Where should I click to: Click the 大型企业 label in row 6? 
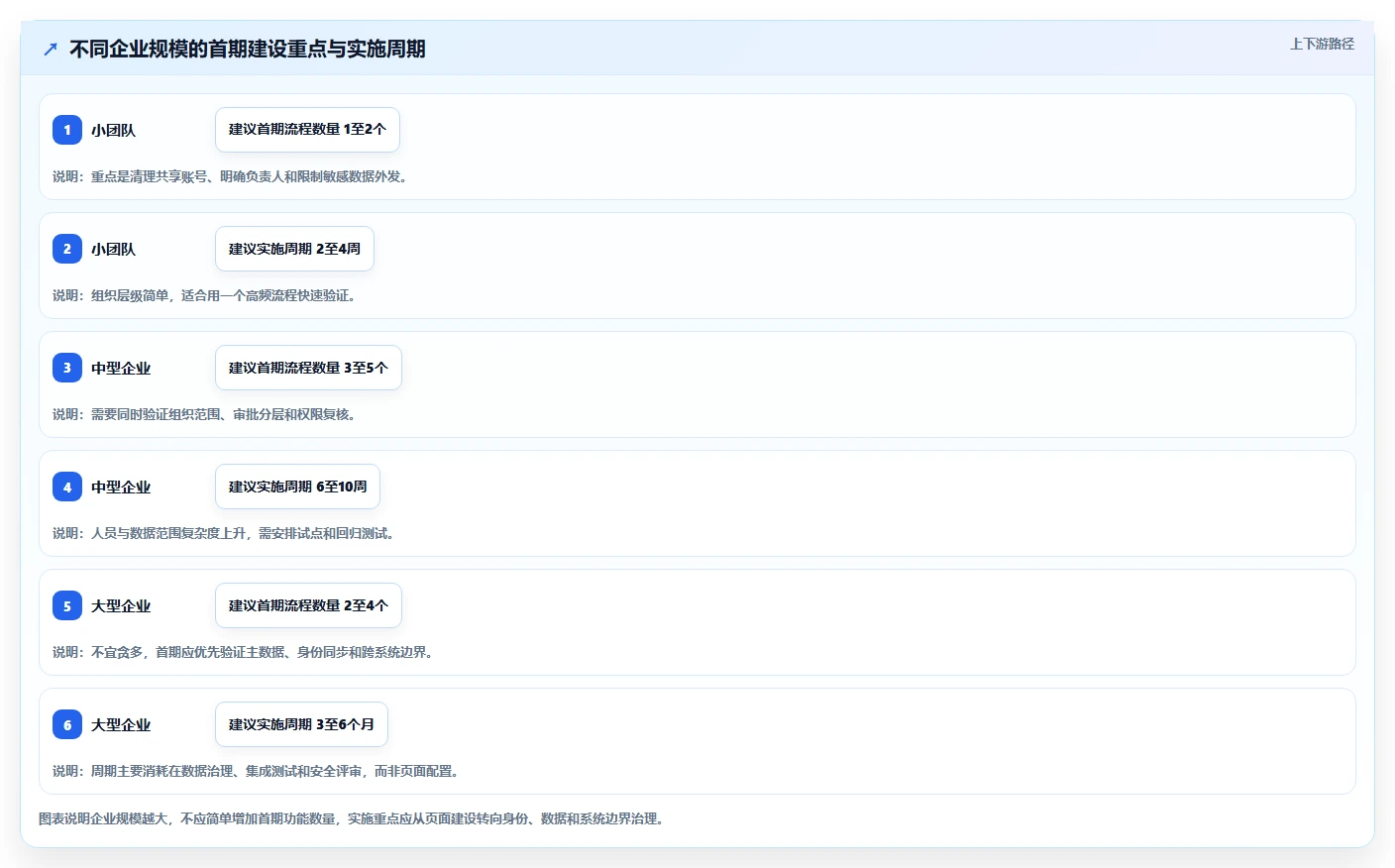pyautogui.click(x=121, y=724)
